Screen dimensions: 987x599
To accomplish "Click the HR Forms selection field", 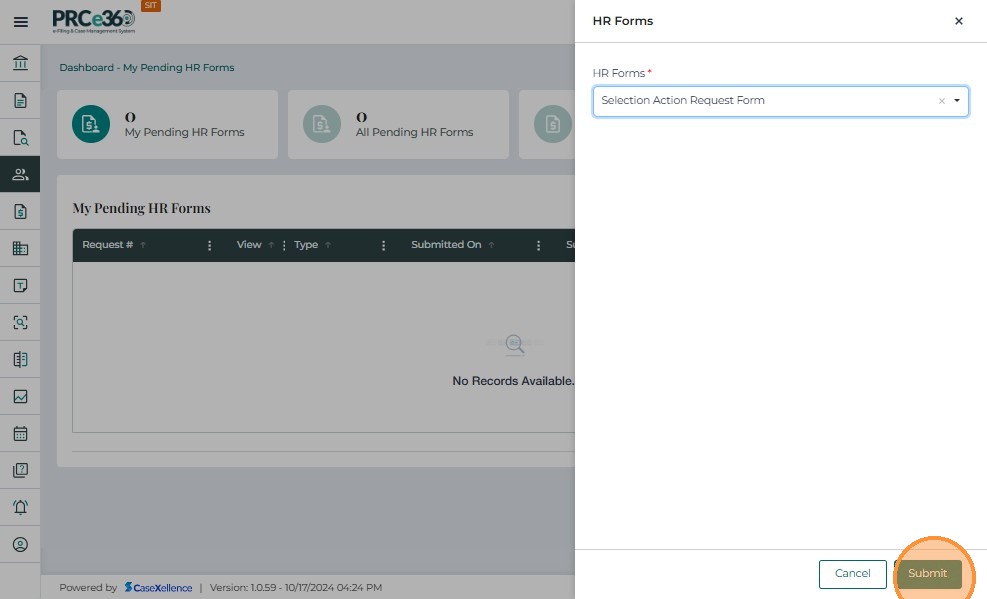I will pos(781,101).
